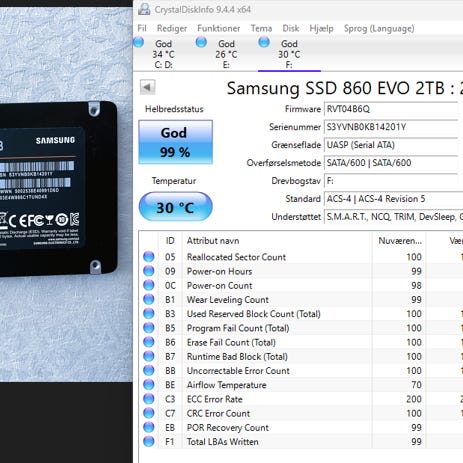Click the health orb for C: D: disk
This screenshot has height=463, width=463.
click(138, 42)
